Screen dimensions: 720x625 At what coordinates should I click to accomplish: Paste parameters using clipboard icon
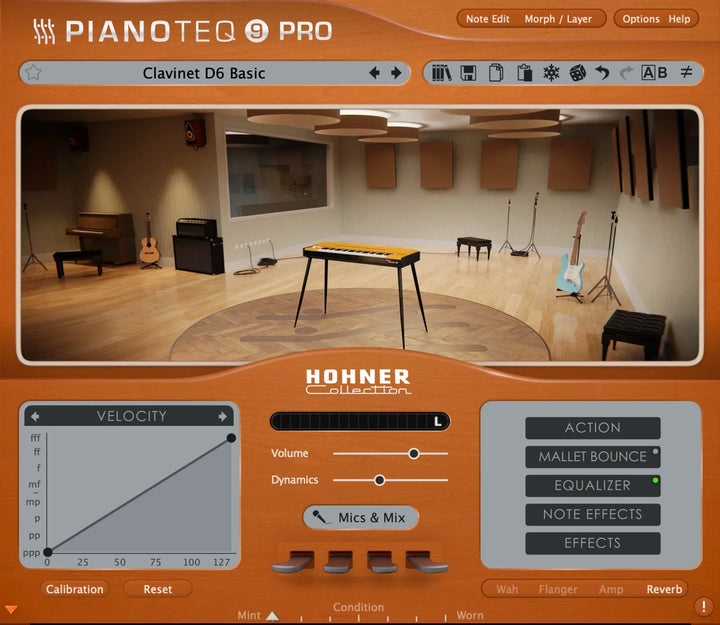pyautogui.click(x=524, y=73)
